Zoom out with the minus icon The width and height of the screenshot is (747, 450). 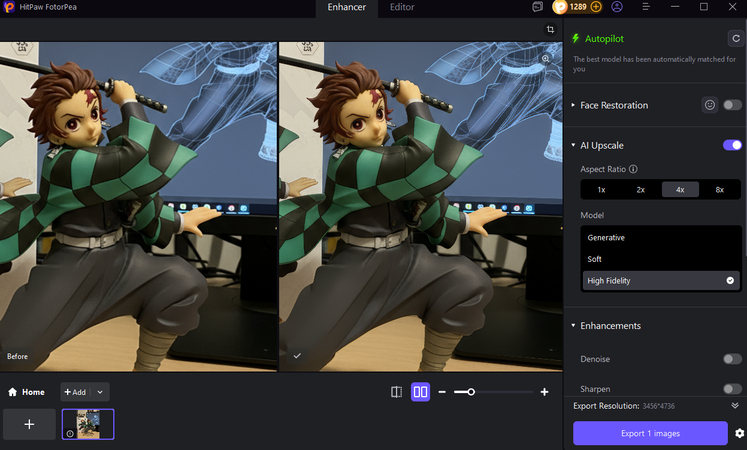tap(442, 392)
